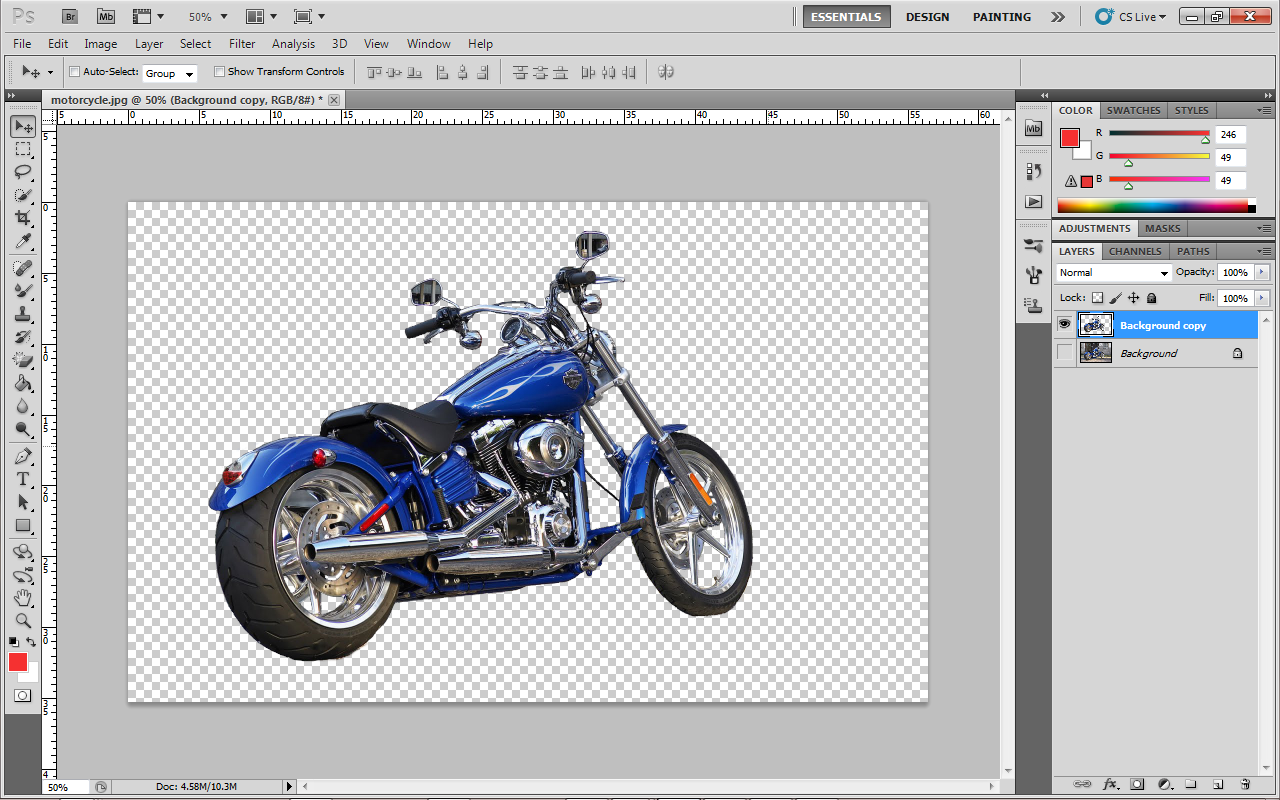
Task: Check Show Transform Controls option
Action: coord(220,72)
